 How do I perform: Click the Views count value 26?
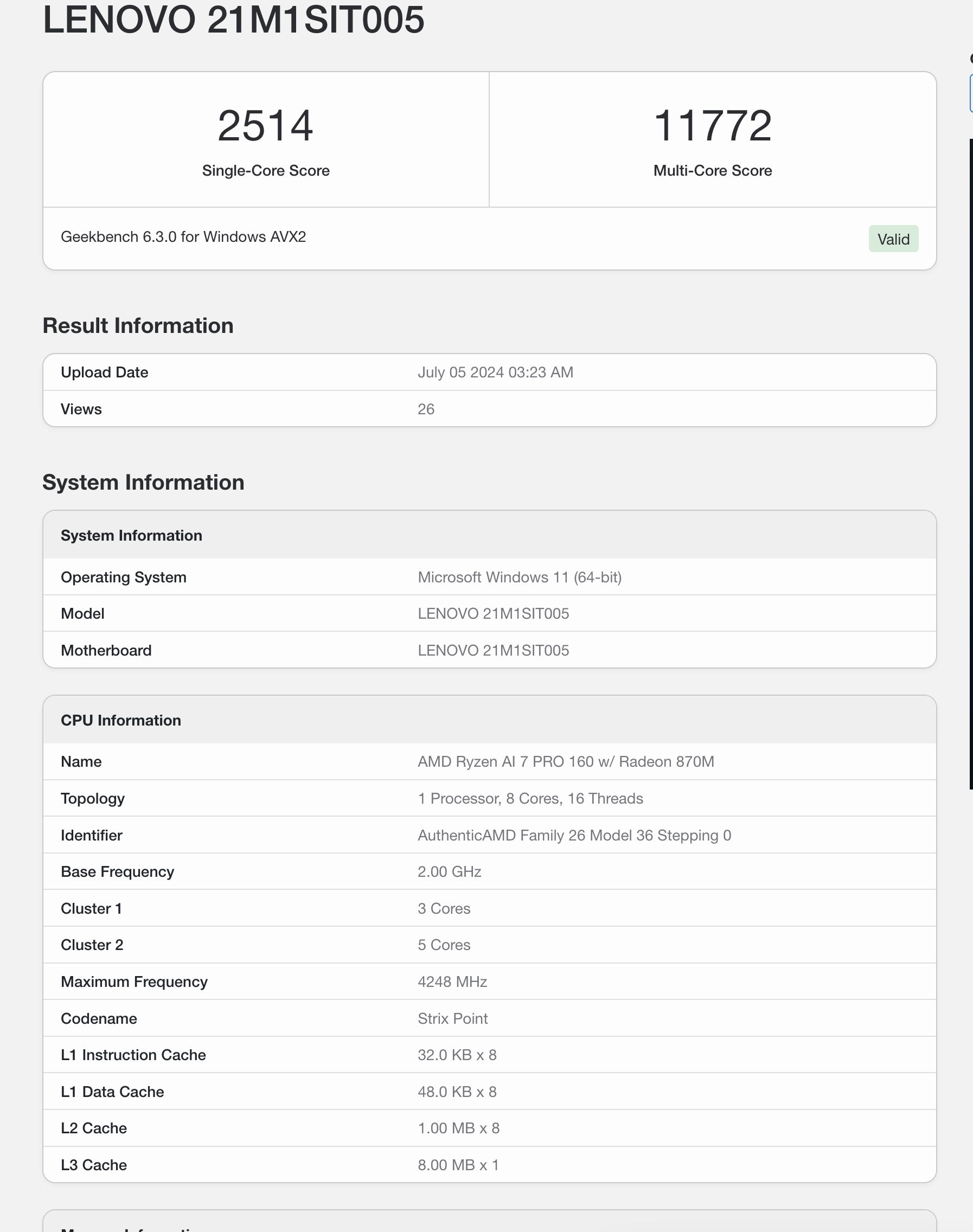[x=426, y=409]
